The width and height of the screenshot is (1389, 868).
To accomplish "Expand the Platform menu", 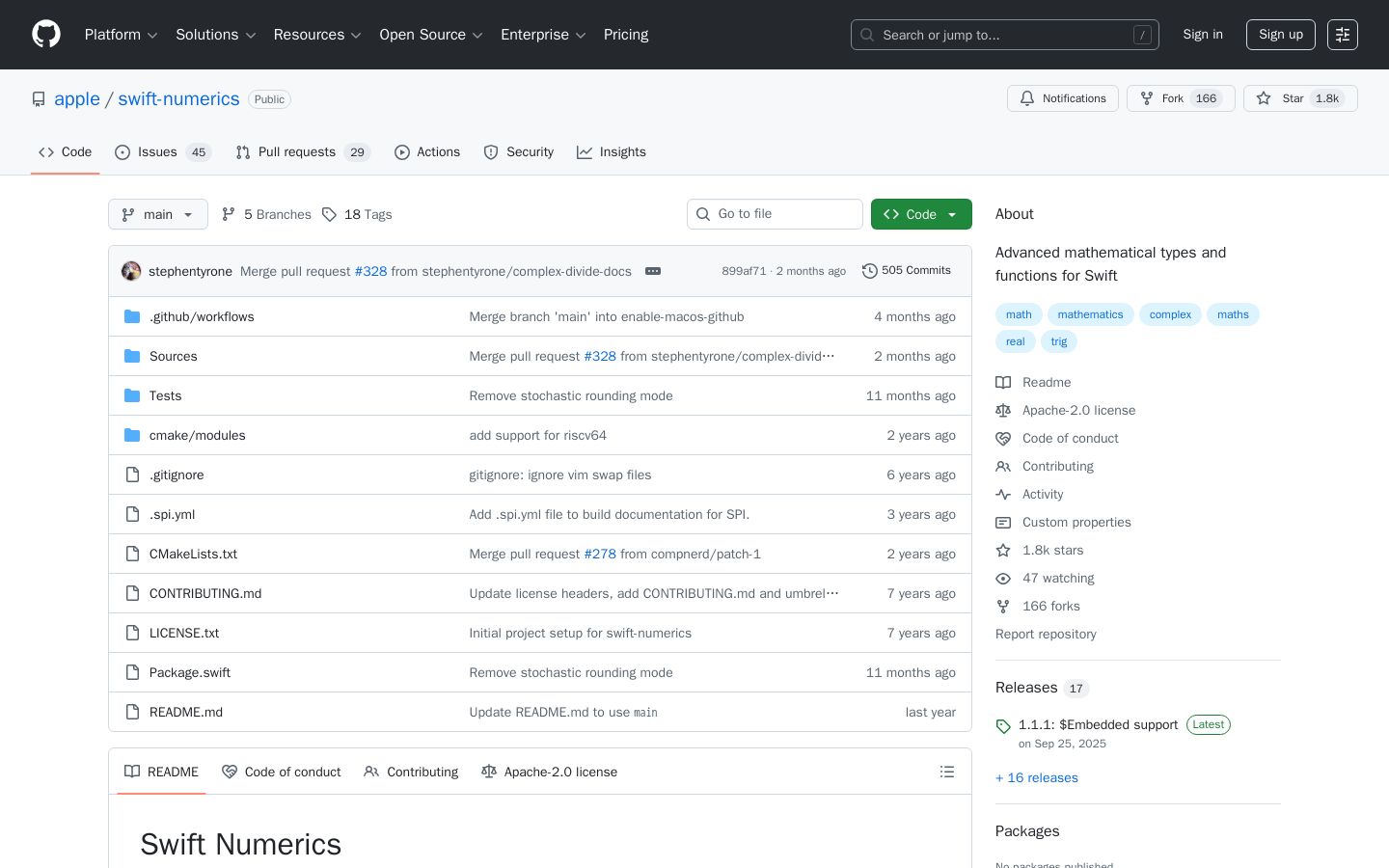I will coord(122,35).
